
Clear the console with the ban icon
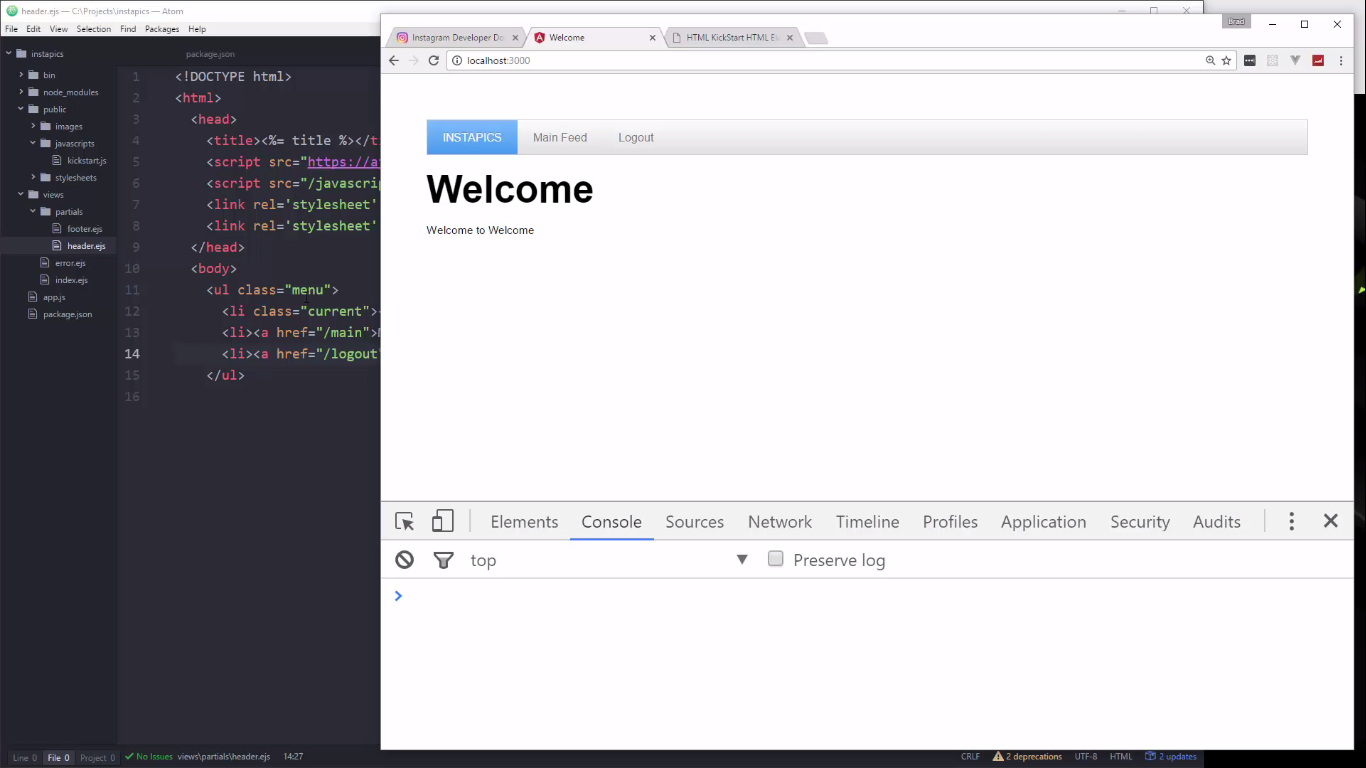point(404,560)
